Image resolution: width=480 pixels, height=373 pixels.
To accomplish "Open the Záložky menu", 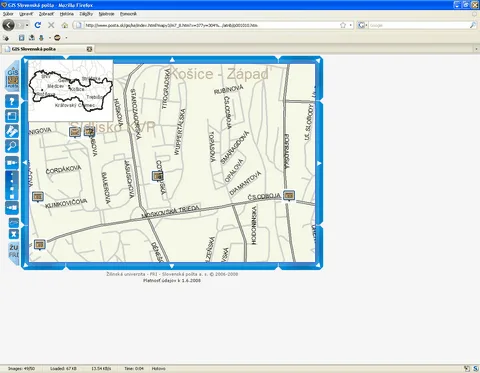I will click(x=86, y=14).
